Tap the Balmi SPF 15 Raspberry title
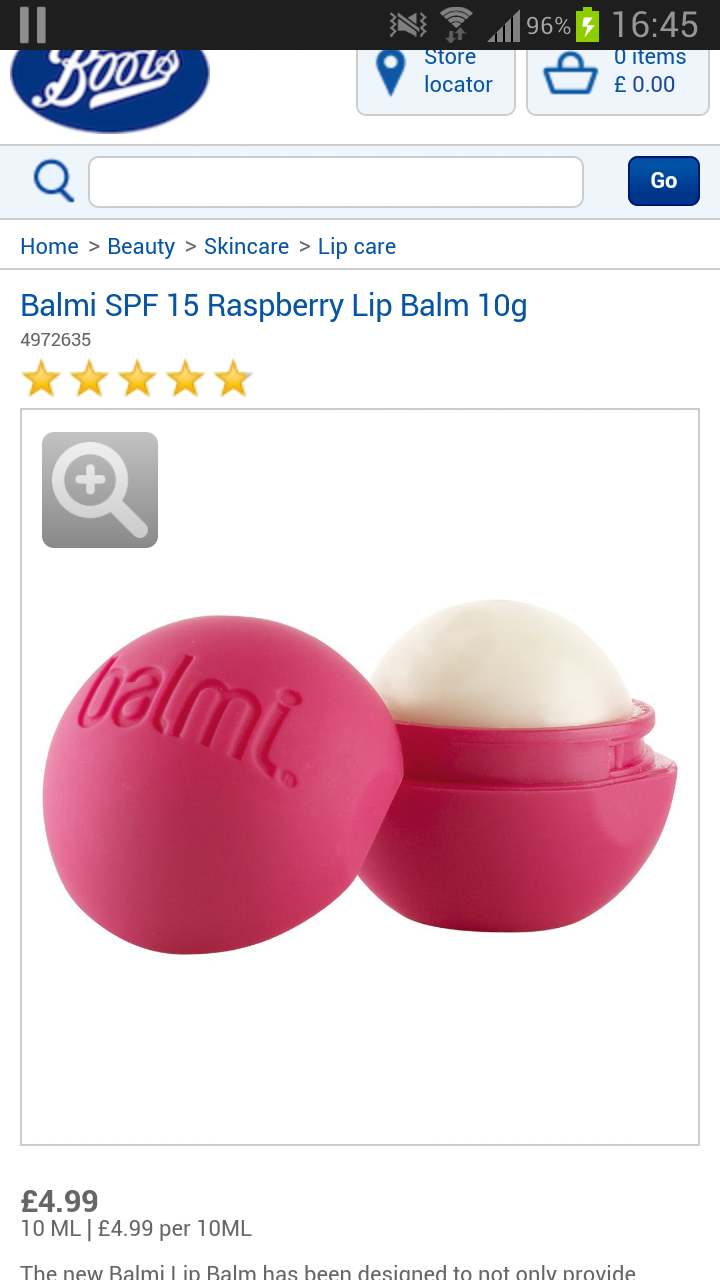Screen dimensions: 720x1280 274,305
